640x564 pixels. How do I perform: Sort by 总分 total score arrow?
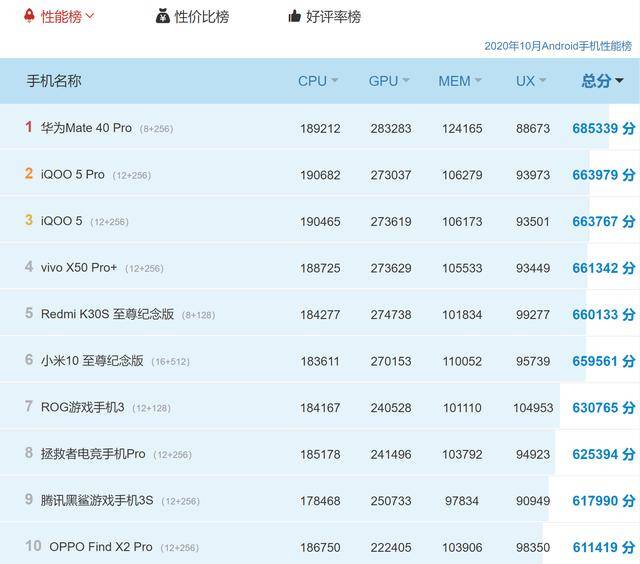point(619,81)
